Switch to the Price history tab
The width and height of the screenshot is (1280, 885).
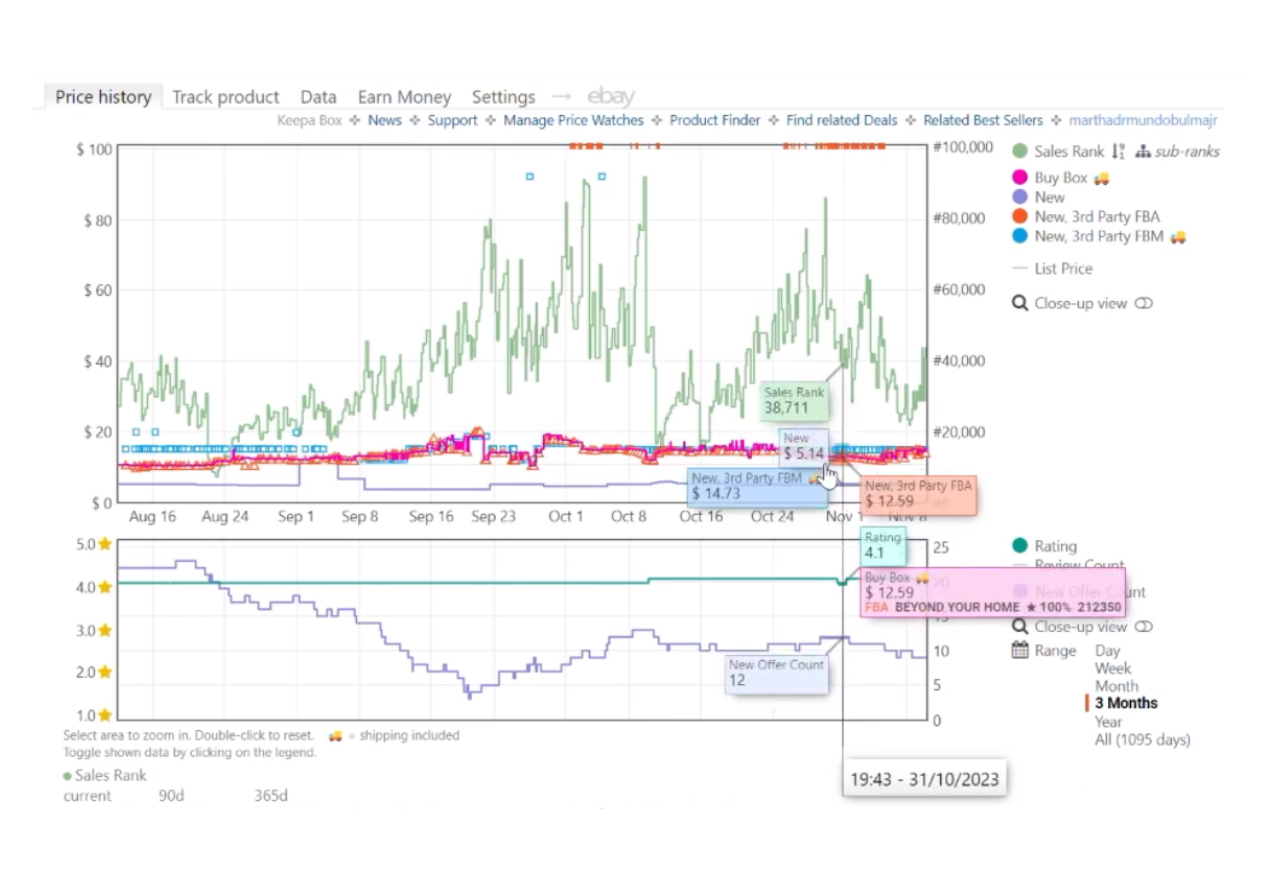tap(103, 97)
